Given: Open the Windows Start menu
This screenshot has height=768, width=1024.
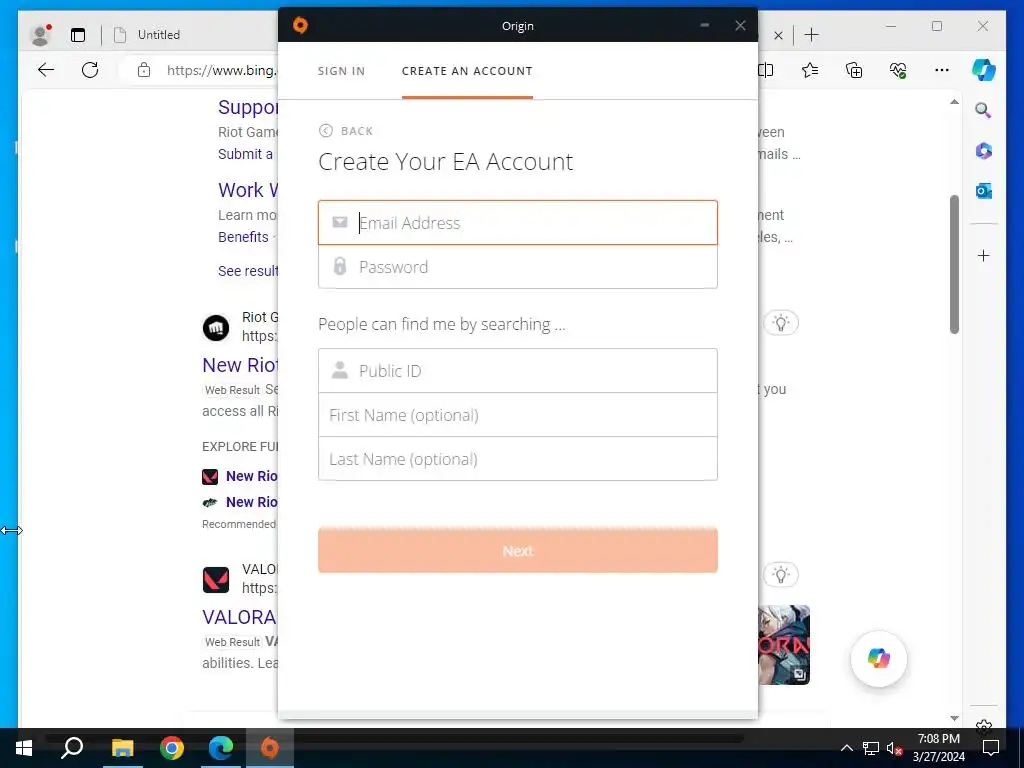Looking at the screenshot, I should click(x=24, y=748).
